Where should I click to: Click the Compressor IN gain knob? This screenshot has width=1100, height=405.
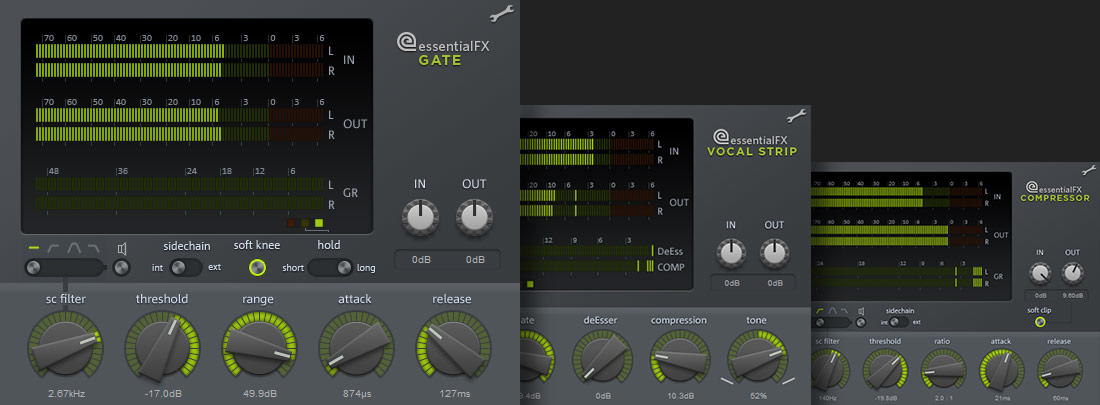click(1039, 273)
